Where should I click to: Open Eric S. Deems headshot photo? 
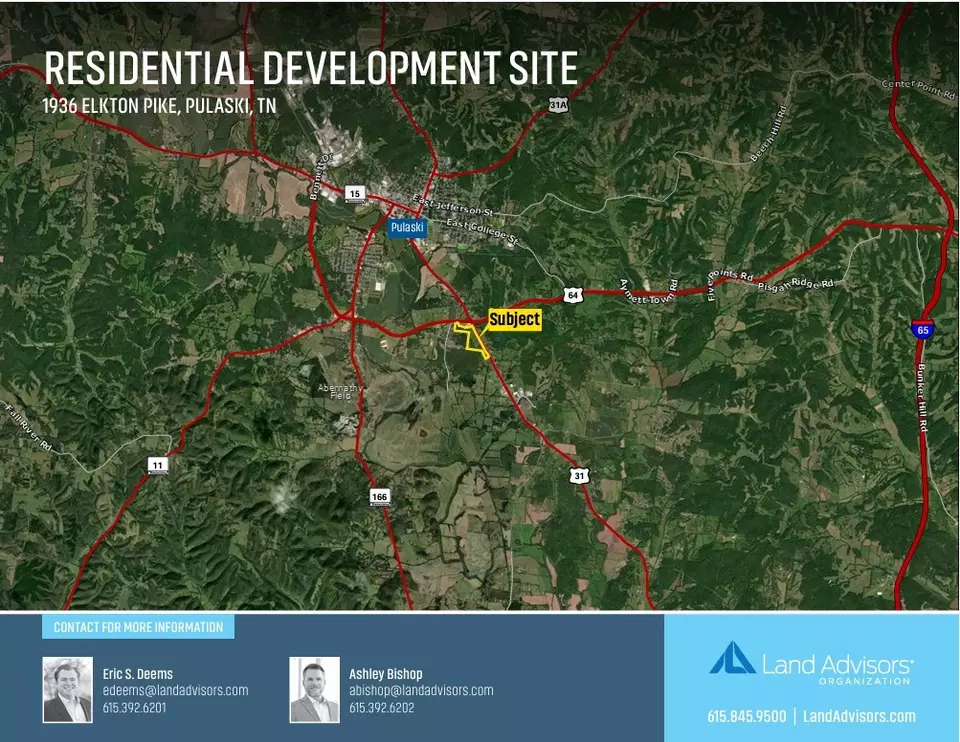pyautogui.click(x=67, y=689)
